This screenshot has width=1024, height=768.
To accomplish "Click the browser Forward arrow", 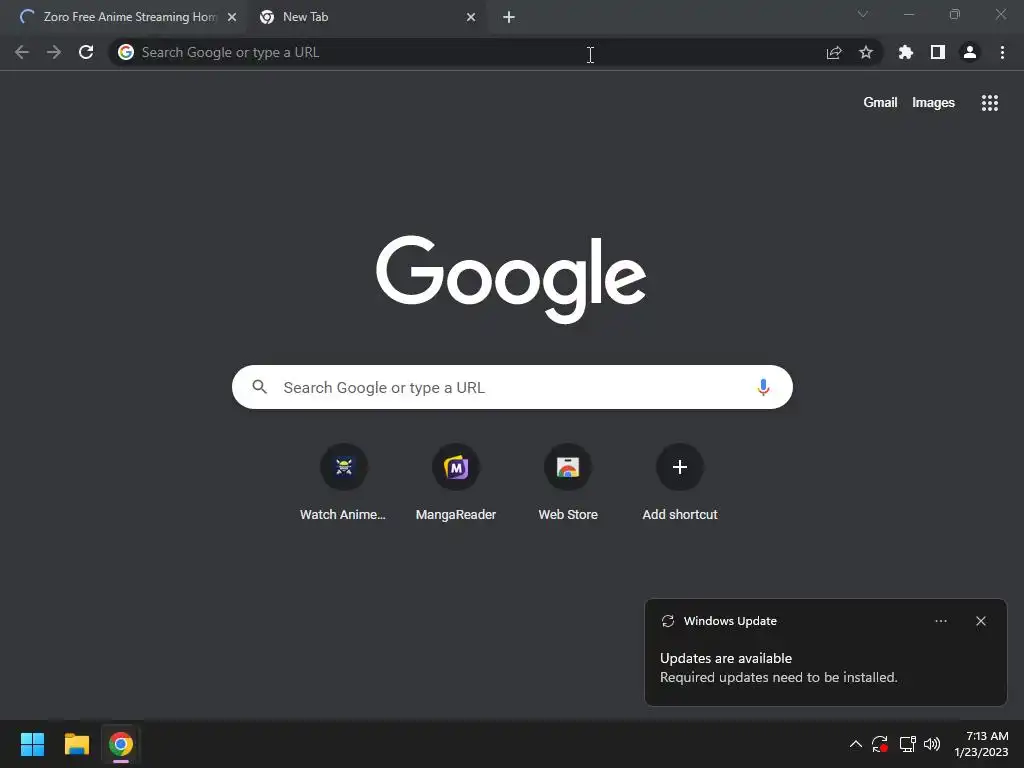I will 54,52.
